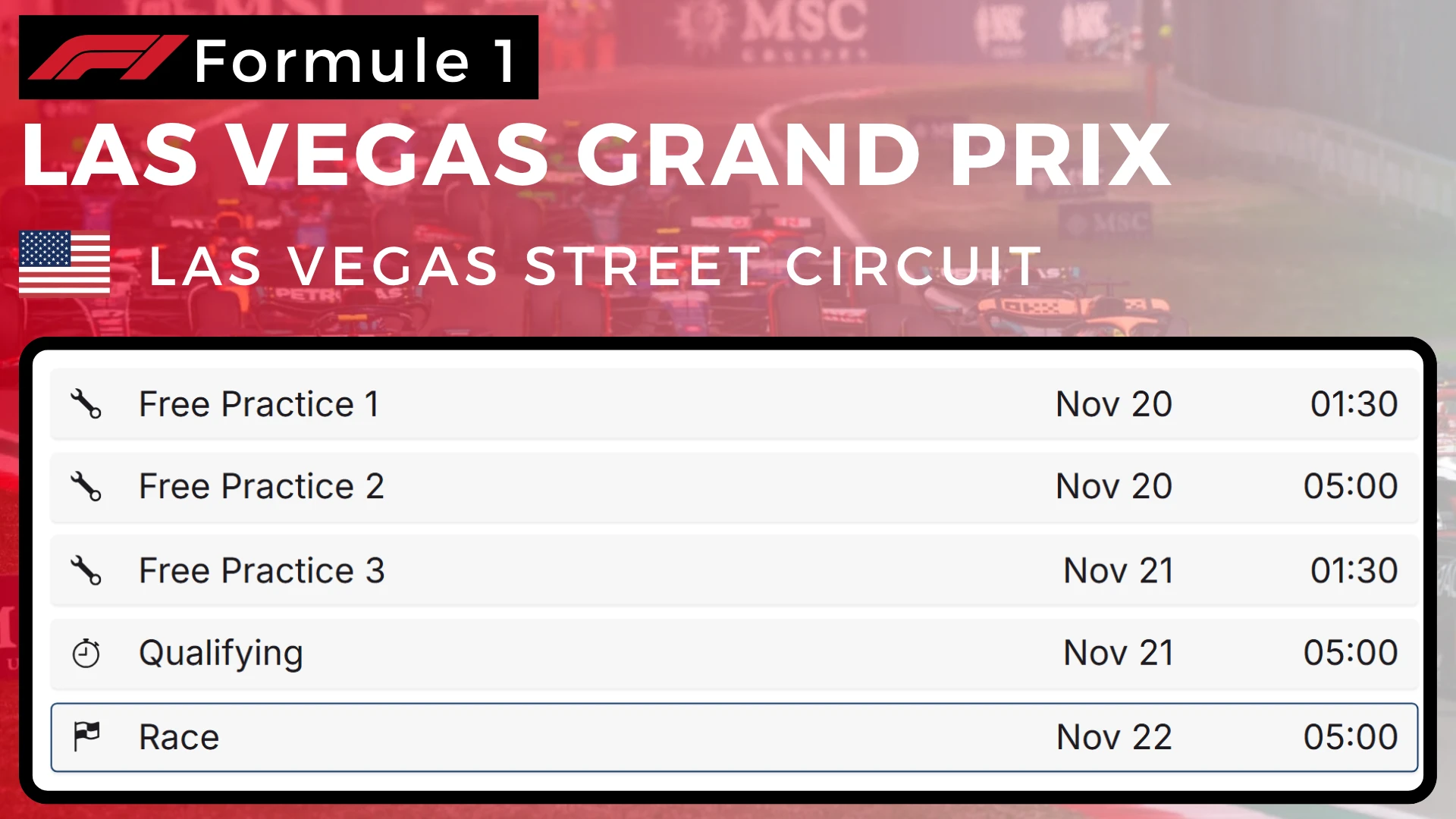Click the Free Practice 1 wrench icon
This screenshot has width=1456, height=819.
pyautogui.click(x=86, y=404)
